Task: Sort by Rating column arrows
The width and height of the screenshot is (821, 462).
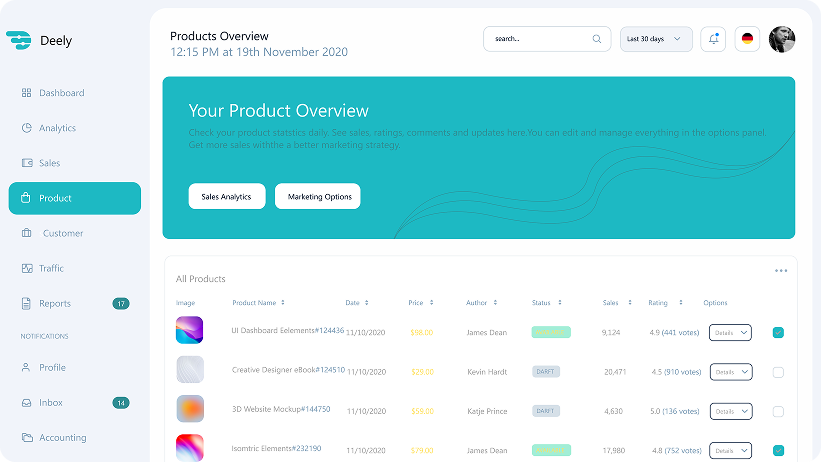Action: (x=681, y=302)
